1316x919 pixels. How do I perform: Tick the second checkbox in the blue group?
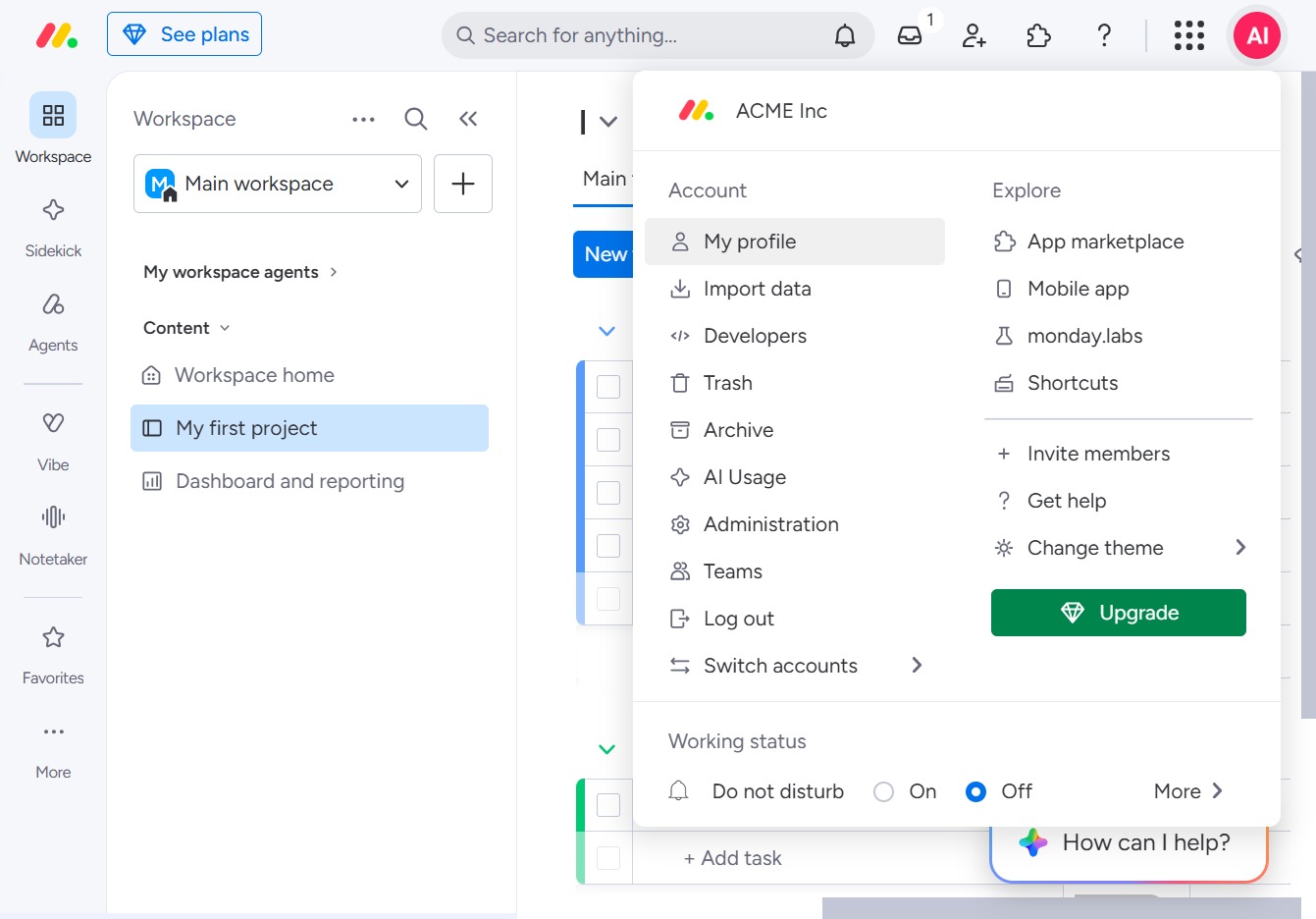tap(608, 440)
